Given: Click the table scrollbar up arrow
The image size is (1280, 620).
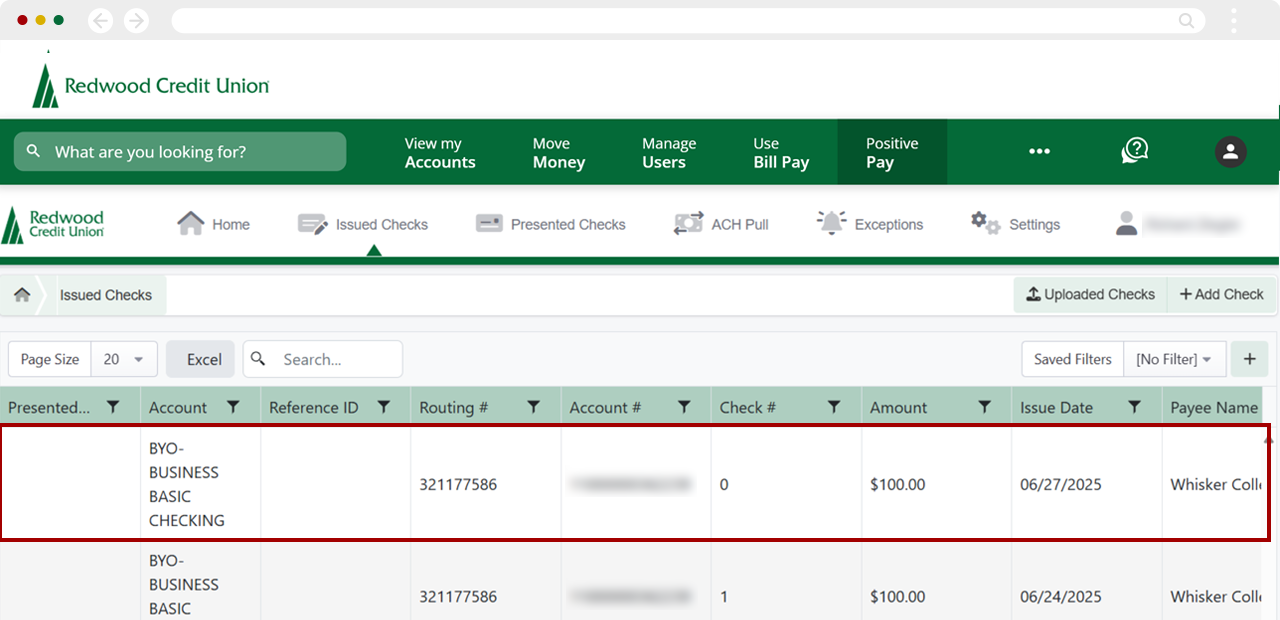Looking at the screenshot, I should [x=1269, y=440].
